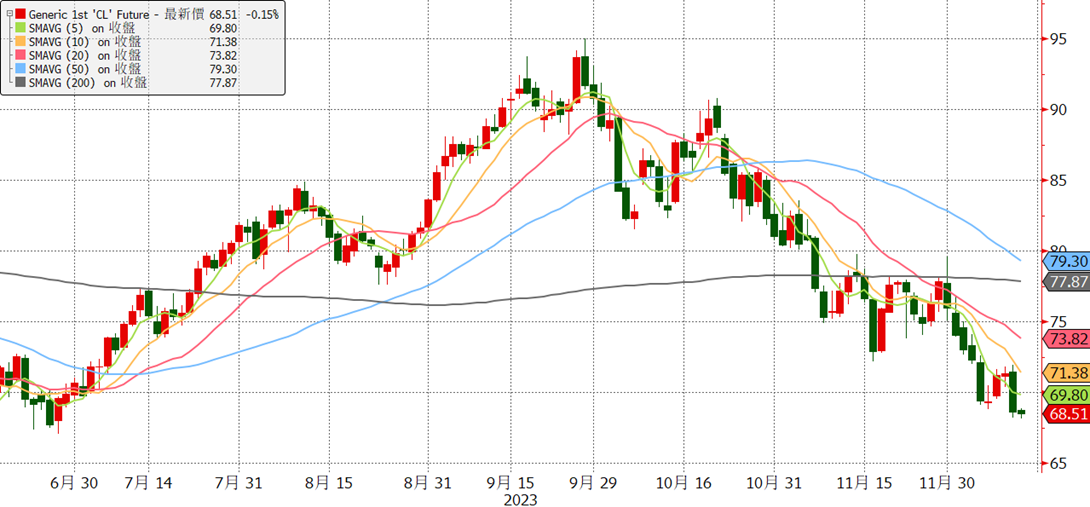Viewport: 1090px width, 507px height.
Task: Click the 11月 30 date label
Action: tap(947, 481)
